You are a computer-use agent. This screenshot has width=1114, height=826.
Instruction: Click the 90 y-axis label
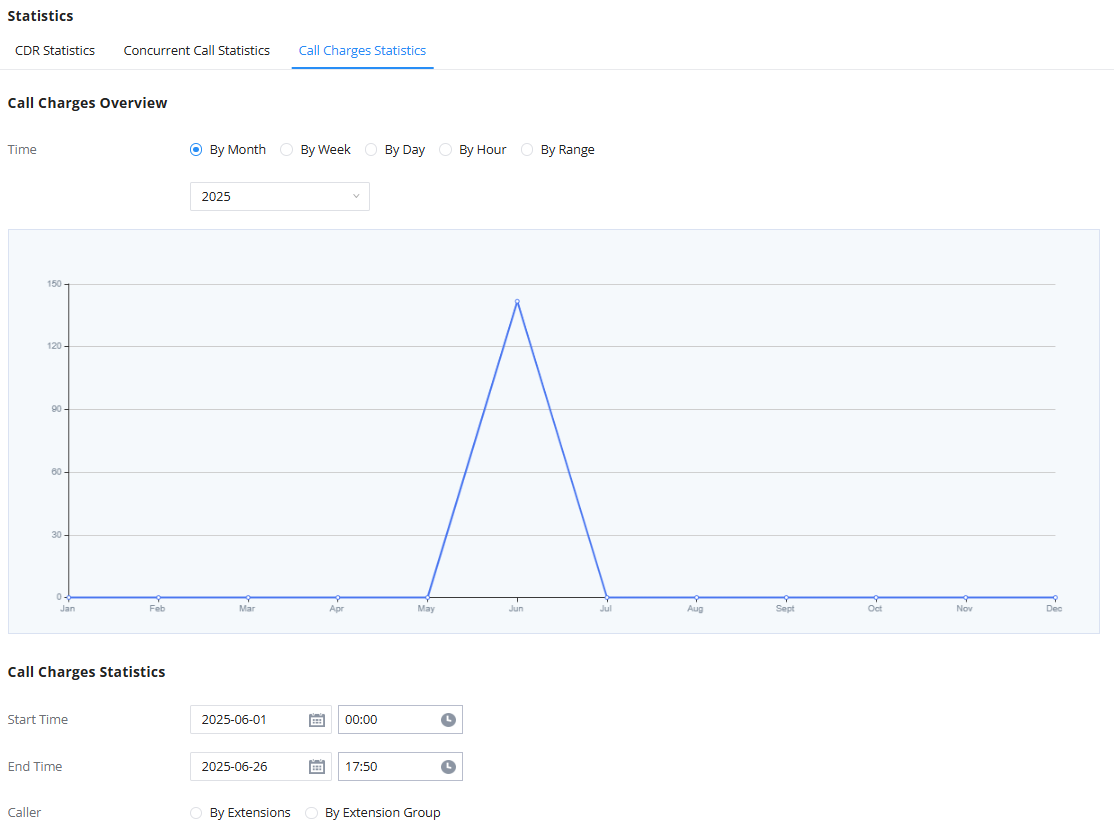coord(56,408)
